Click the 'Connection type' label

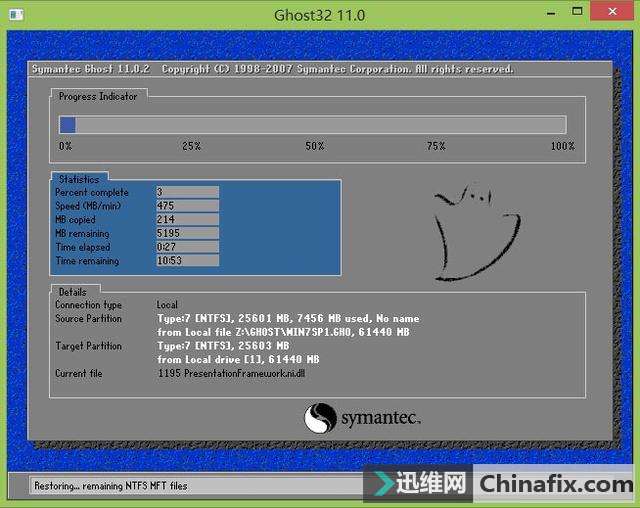click(89, 305)
